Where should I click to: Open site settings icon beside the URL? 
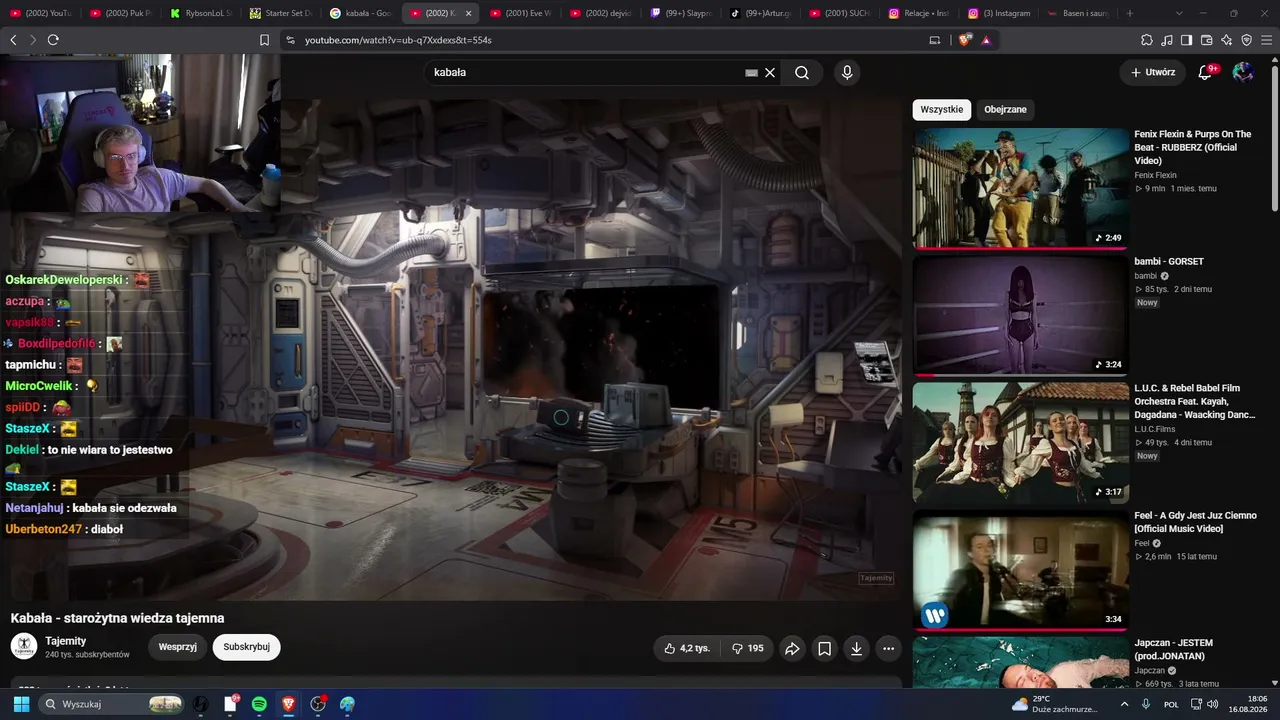(290, 40)
